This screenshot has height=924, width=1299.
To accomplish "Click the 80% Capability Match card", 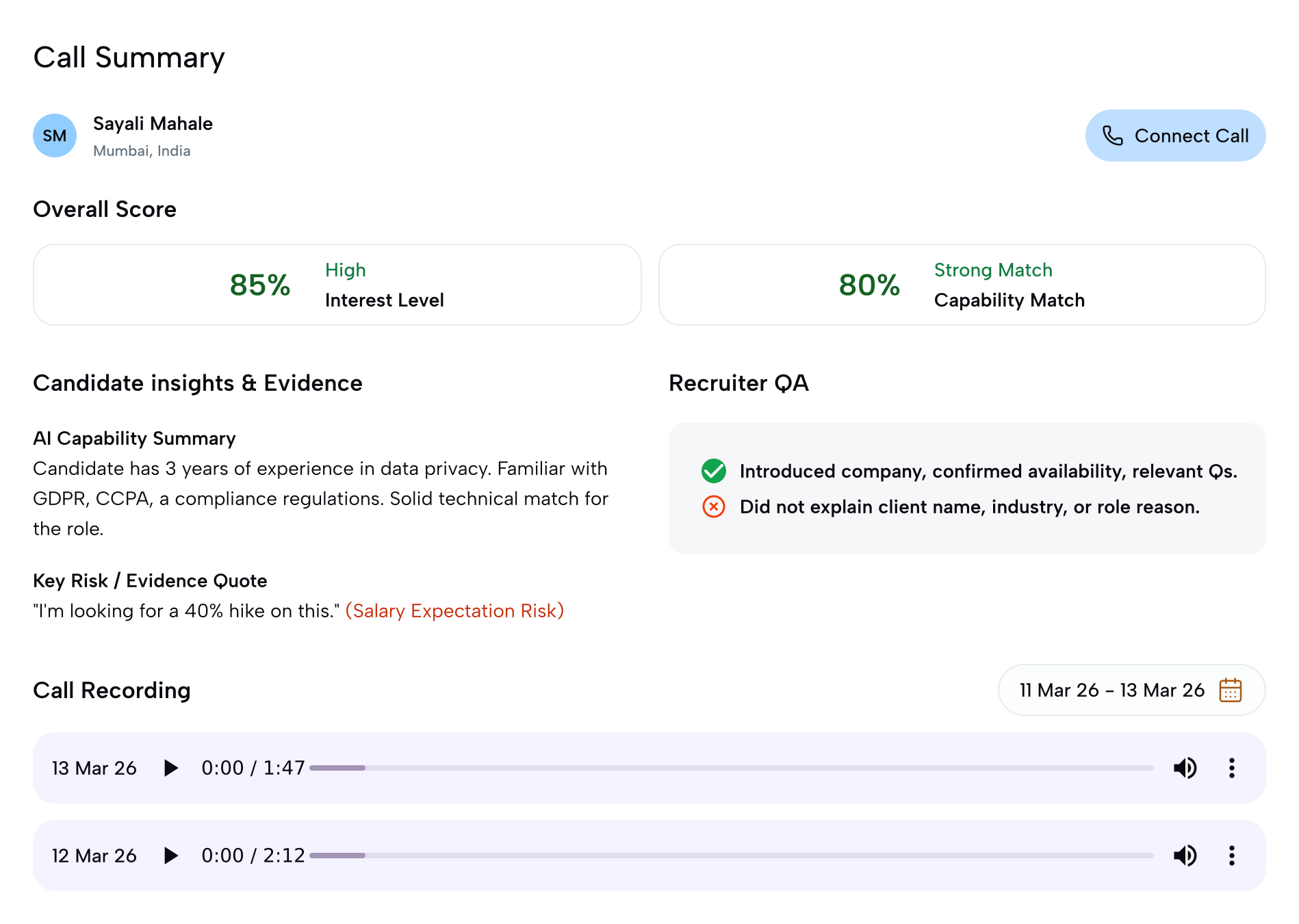I will click(x=962, y=285).
